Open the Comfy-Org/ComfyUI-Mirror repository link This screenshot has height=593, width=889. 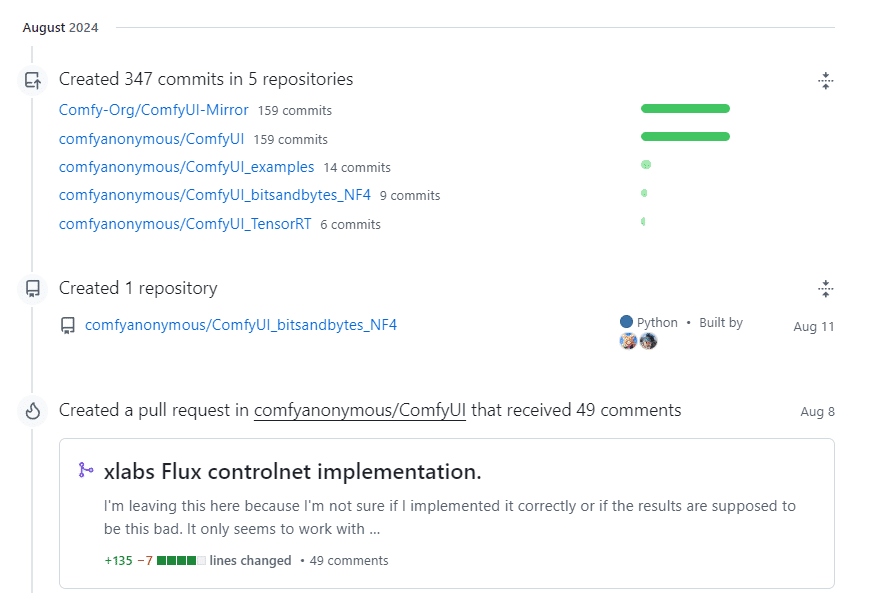click(154, 110)
